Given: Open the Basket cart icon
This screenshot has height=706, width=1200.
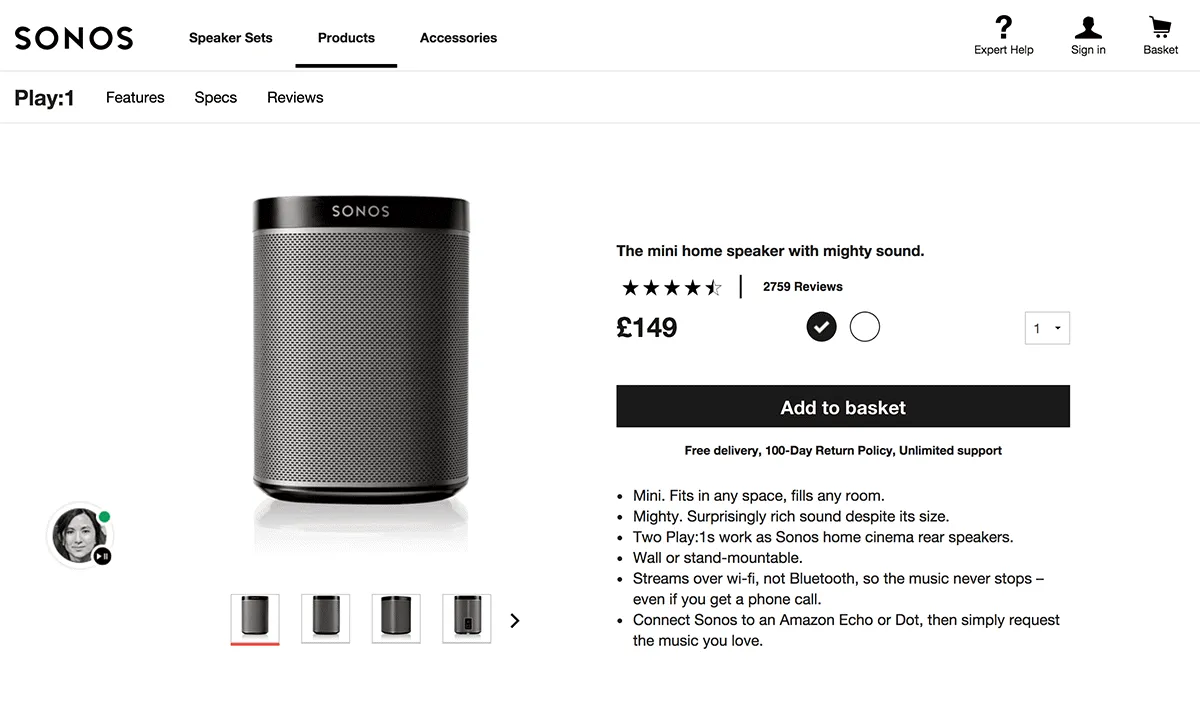Looking at the screenshot, I should [1160, 27].
